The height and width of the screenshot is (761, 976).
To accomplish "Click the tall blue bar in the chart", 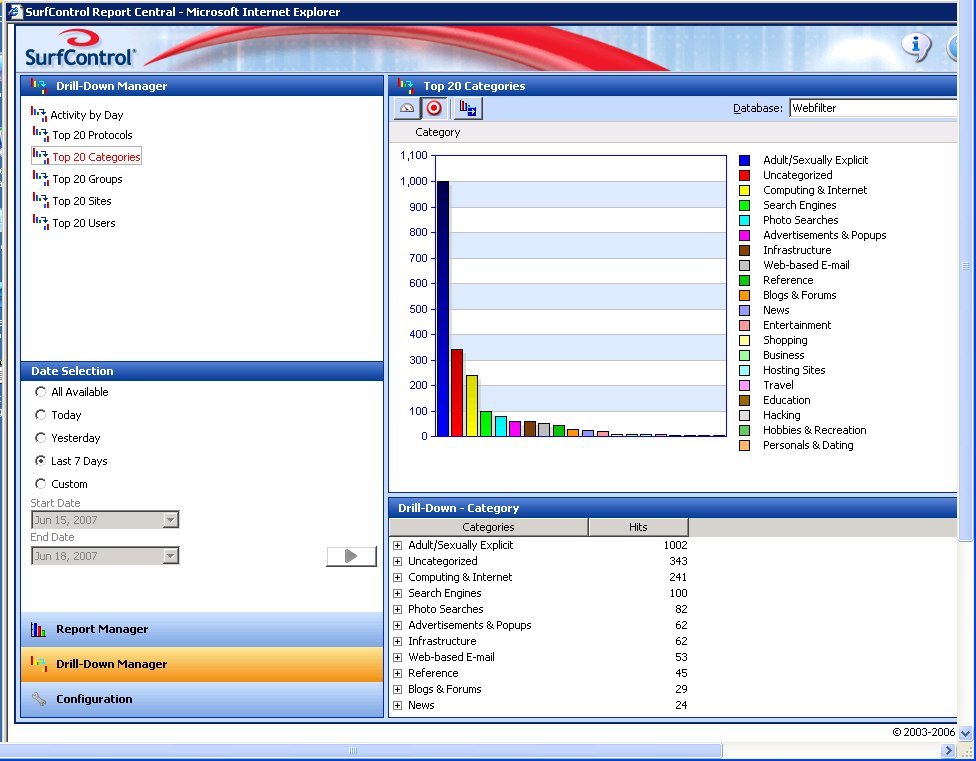I will coord(443,309).
